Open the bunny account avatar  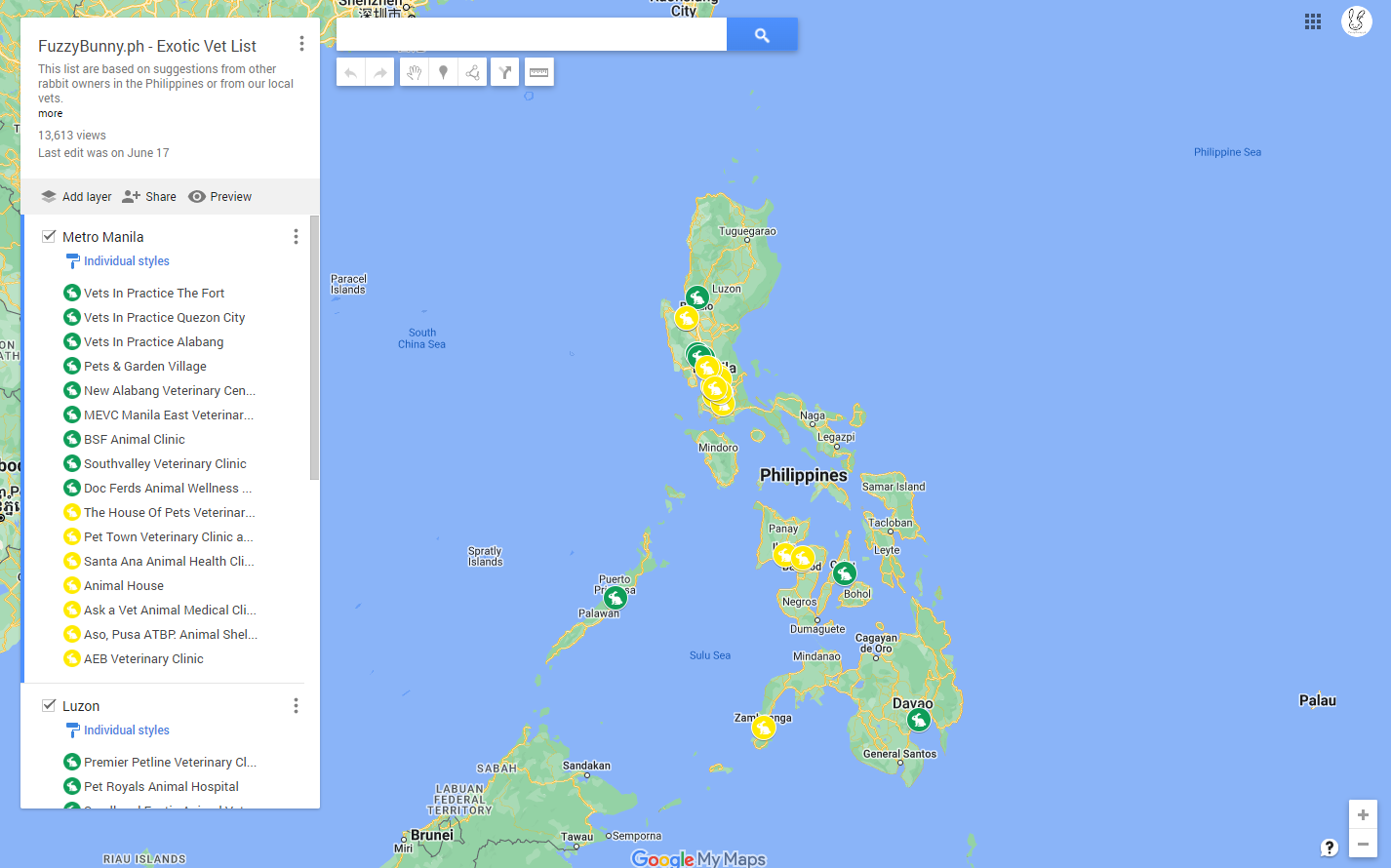coord(1357,20)
